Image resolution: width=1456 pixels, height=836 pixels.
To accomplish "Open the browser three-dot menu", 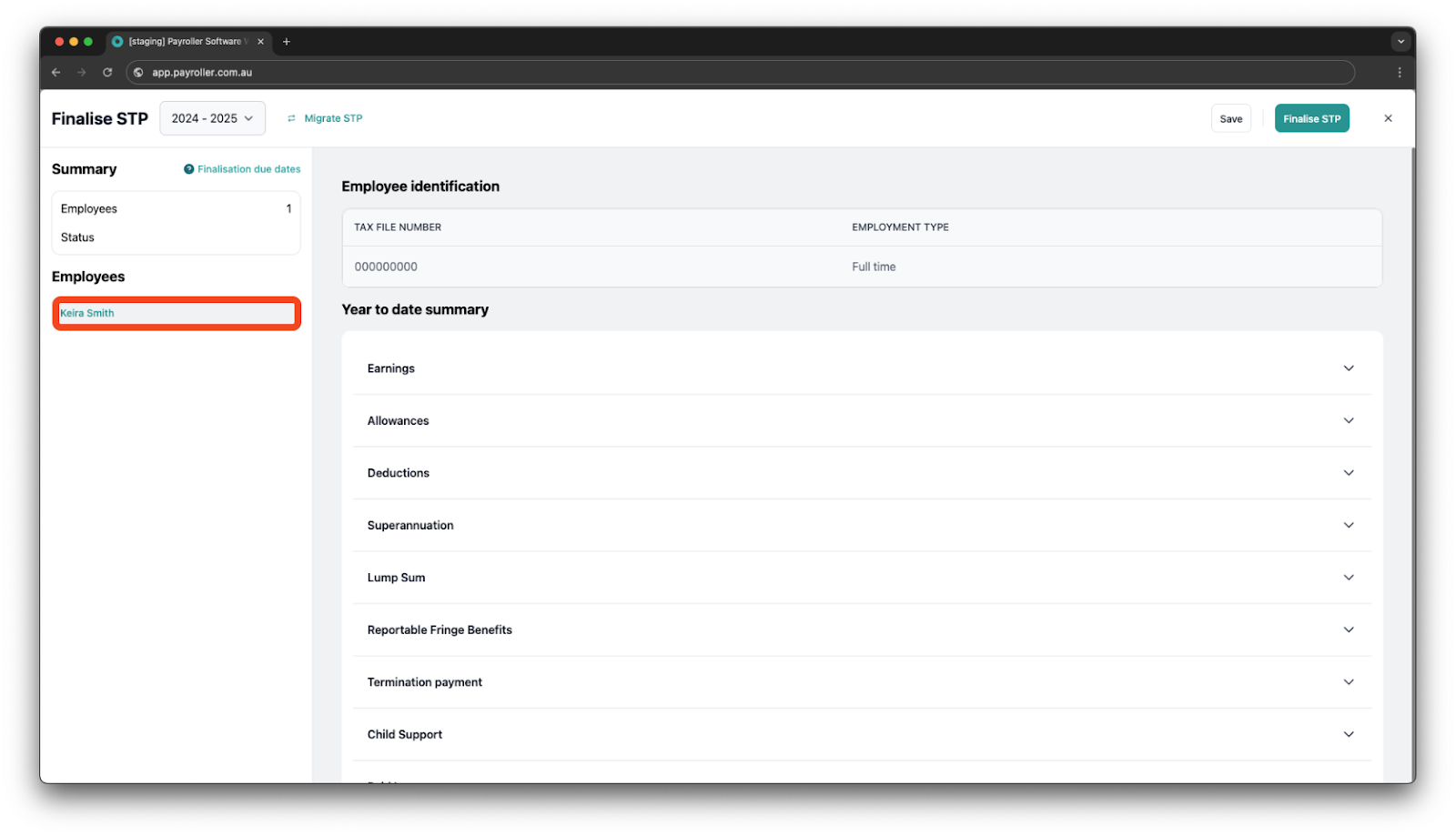I will tap(1400, 73).
